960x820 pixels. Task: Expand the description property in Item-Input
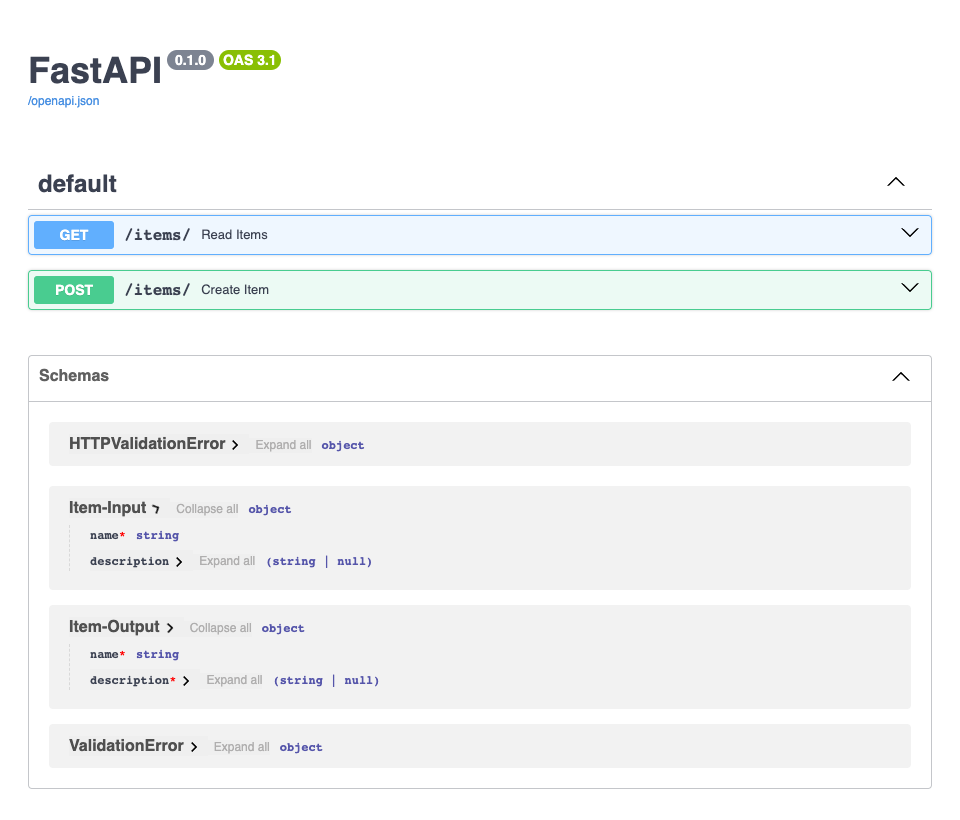(179, 561)
